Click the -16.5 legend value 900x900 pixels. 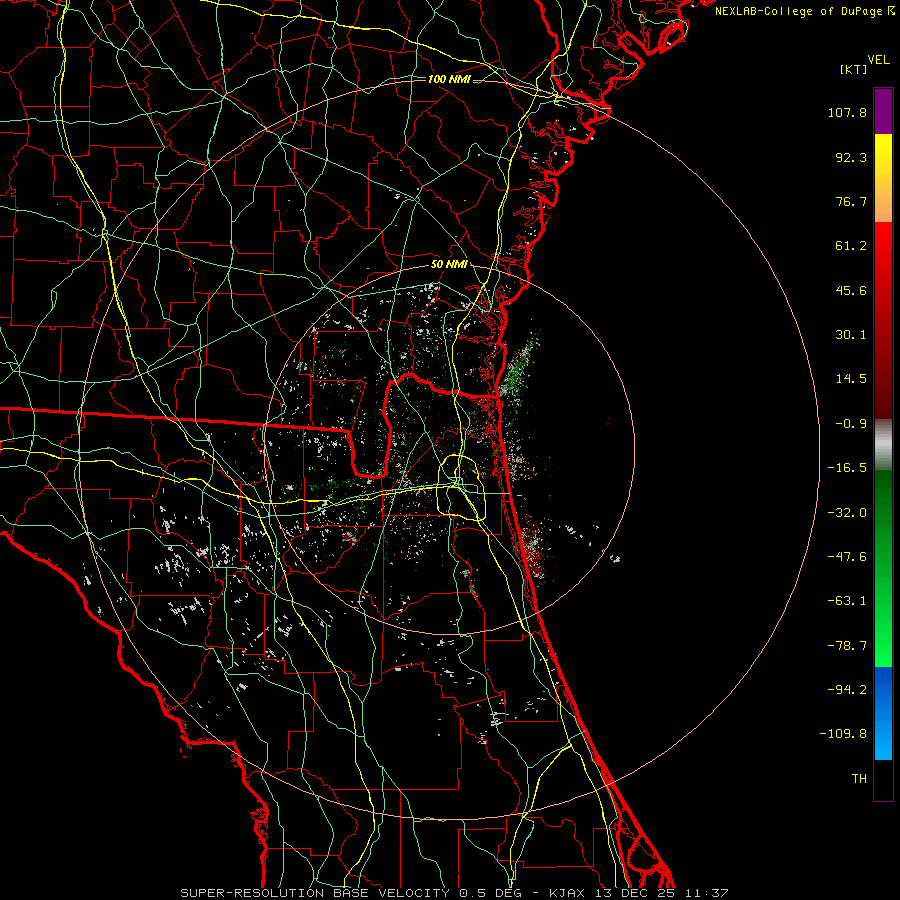(x=847, y=468)
